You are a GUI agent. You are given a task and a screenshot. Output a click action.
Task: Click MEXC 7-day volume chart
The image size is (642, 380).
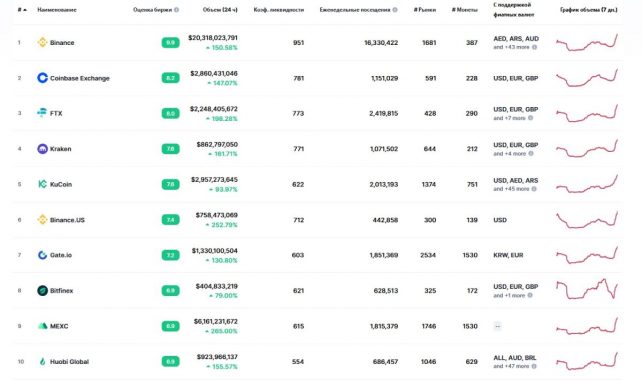coord(587,326)
